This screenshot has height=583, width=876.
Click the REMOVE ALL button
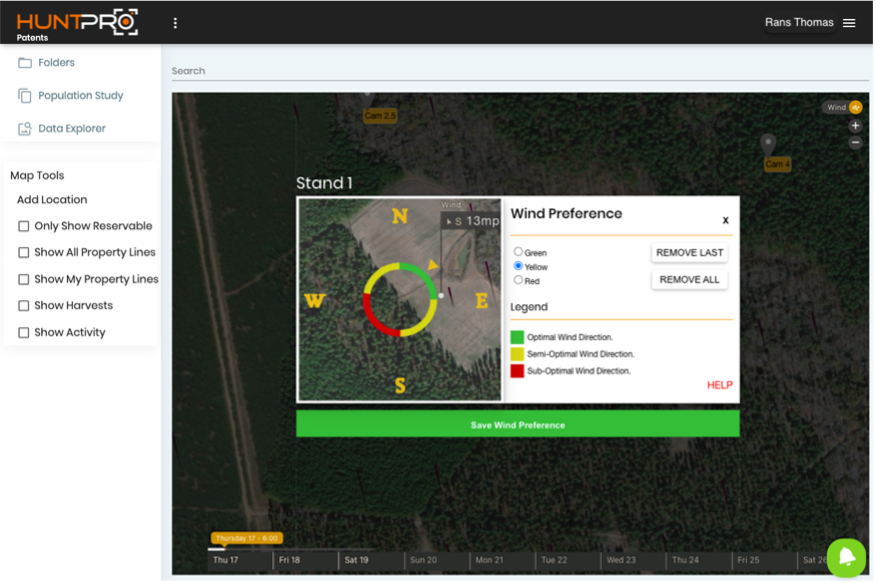pos(689,279)
